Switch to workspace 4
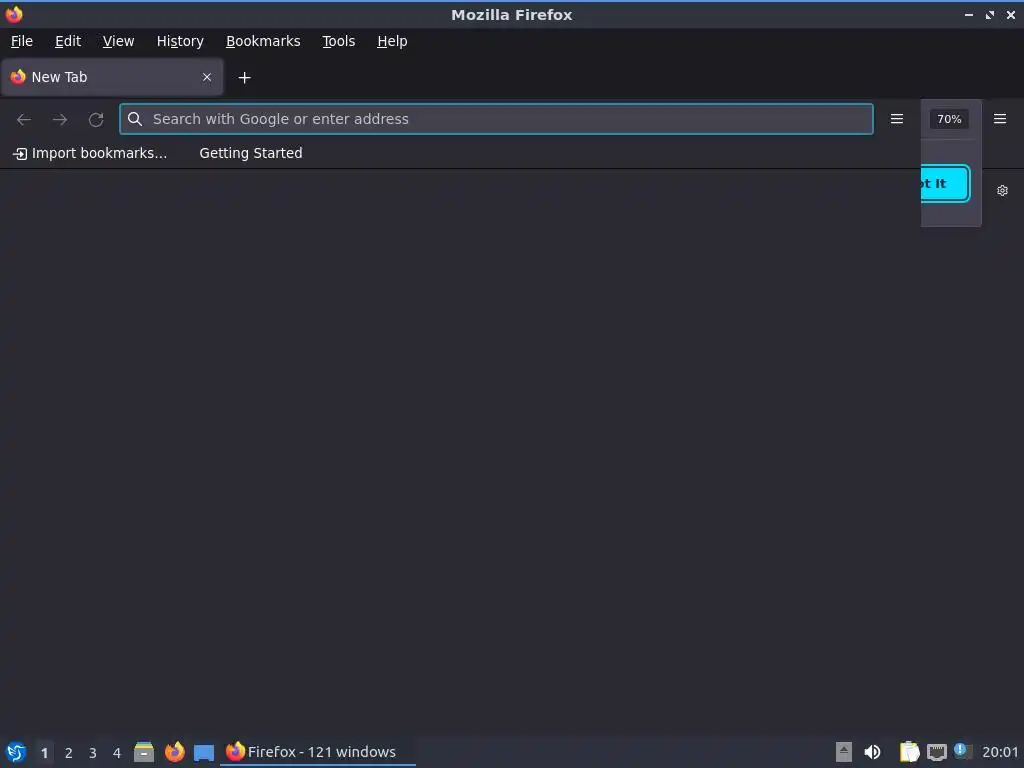The image size is (1024, 768). point(117,753)
